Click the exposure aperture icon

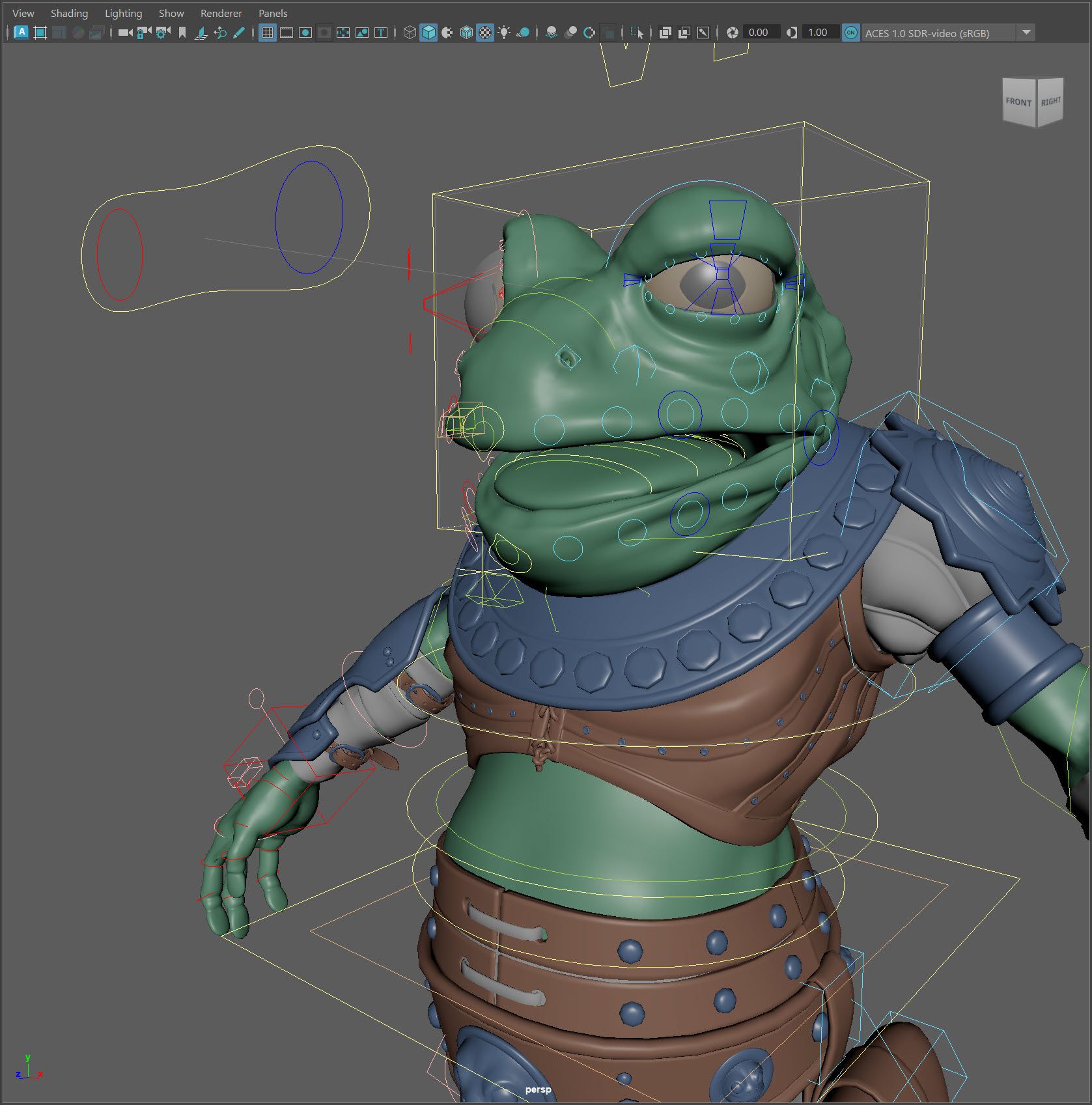coord(733,33)
